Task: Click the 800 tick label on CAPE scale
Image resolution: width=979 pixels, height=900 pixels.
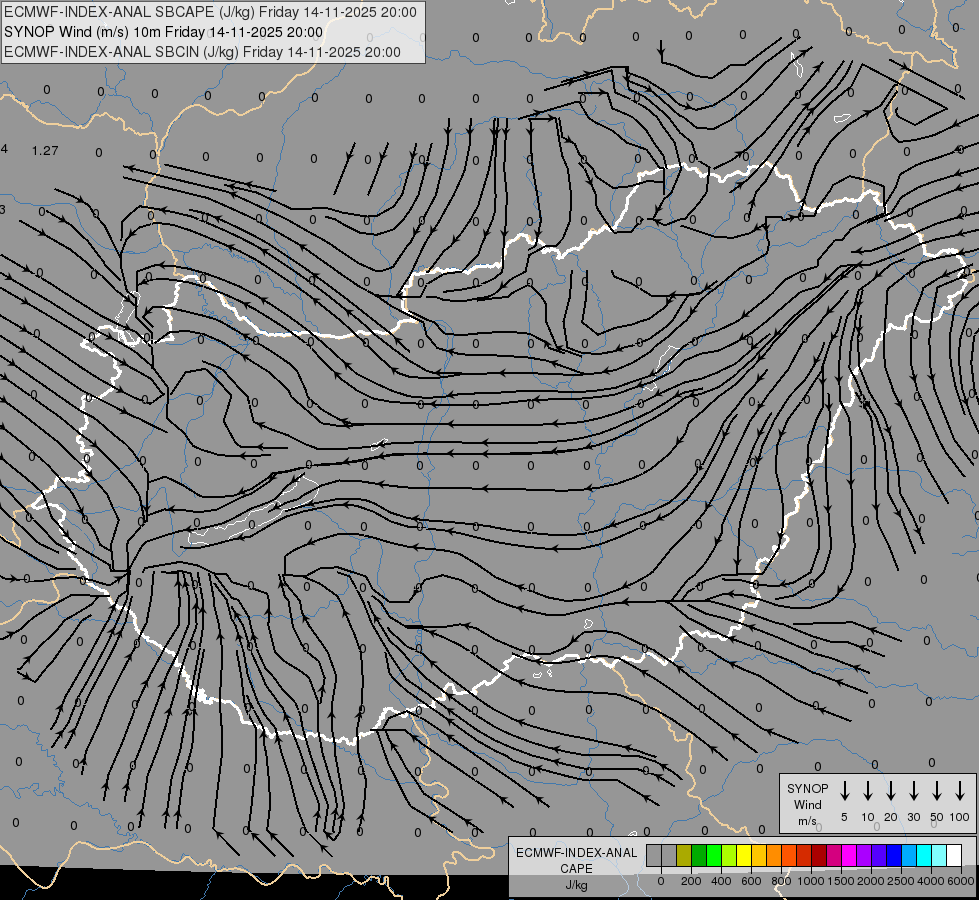Action: [781, 881]
